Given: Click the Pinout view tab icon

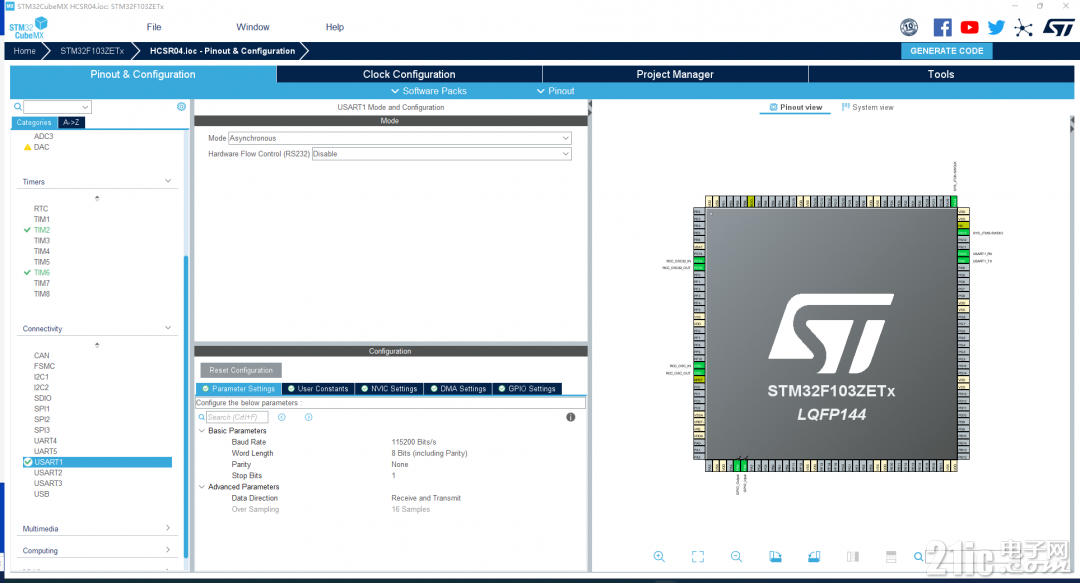Looking at the screenshot, I should (x=773, y=108).
